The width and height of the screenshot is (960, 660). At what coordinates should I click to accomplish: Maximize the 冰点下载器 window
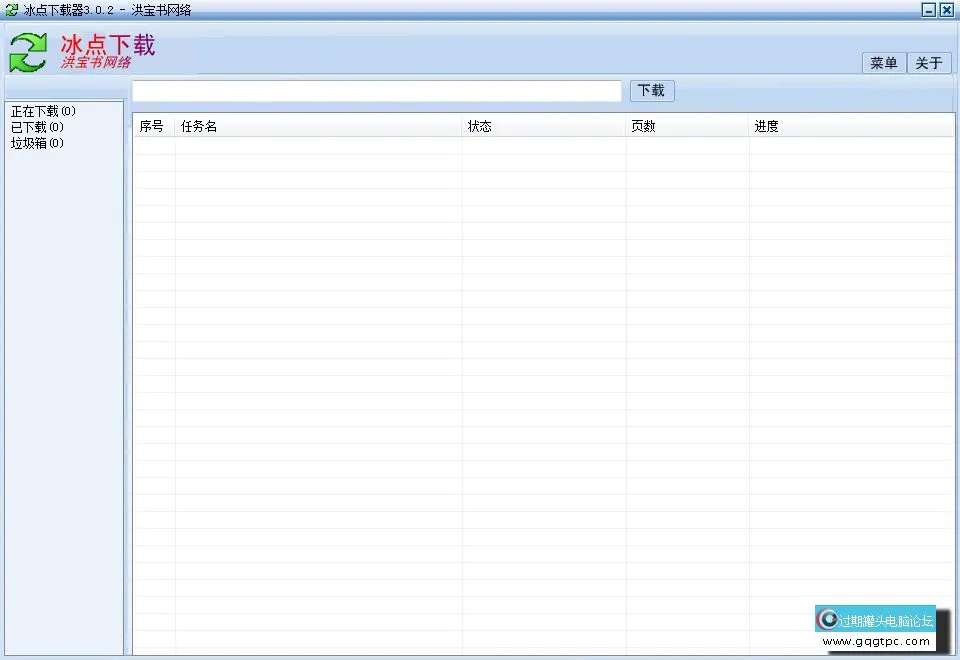coord(946,10)
